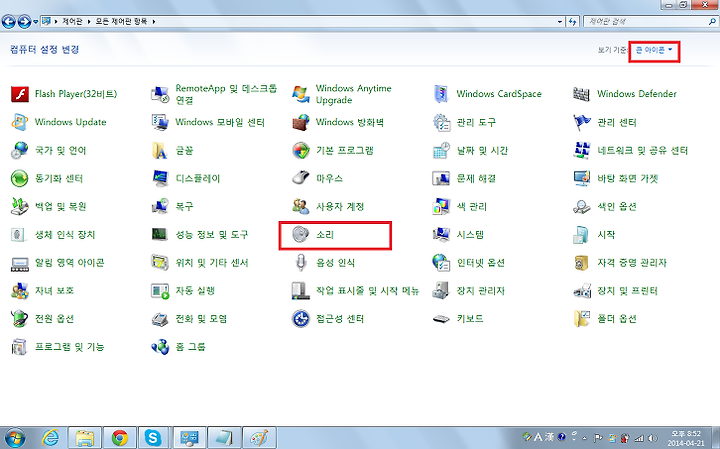Open the 작업 표시줄 및 시작 메뉴 link
Screen dimensions: 720x449
tap(368, 291)
